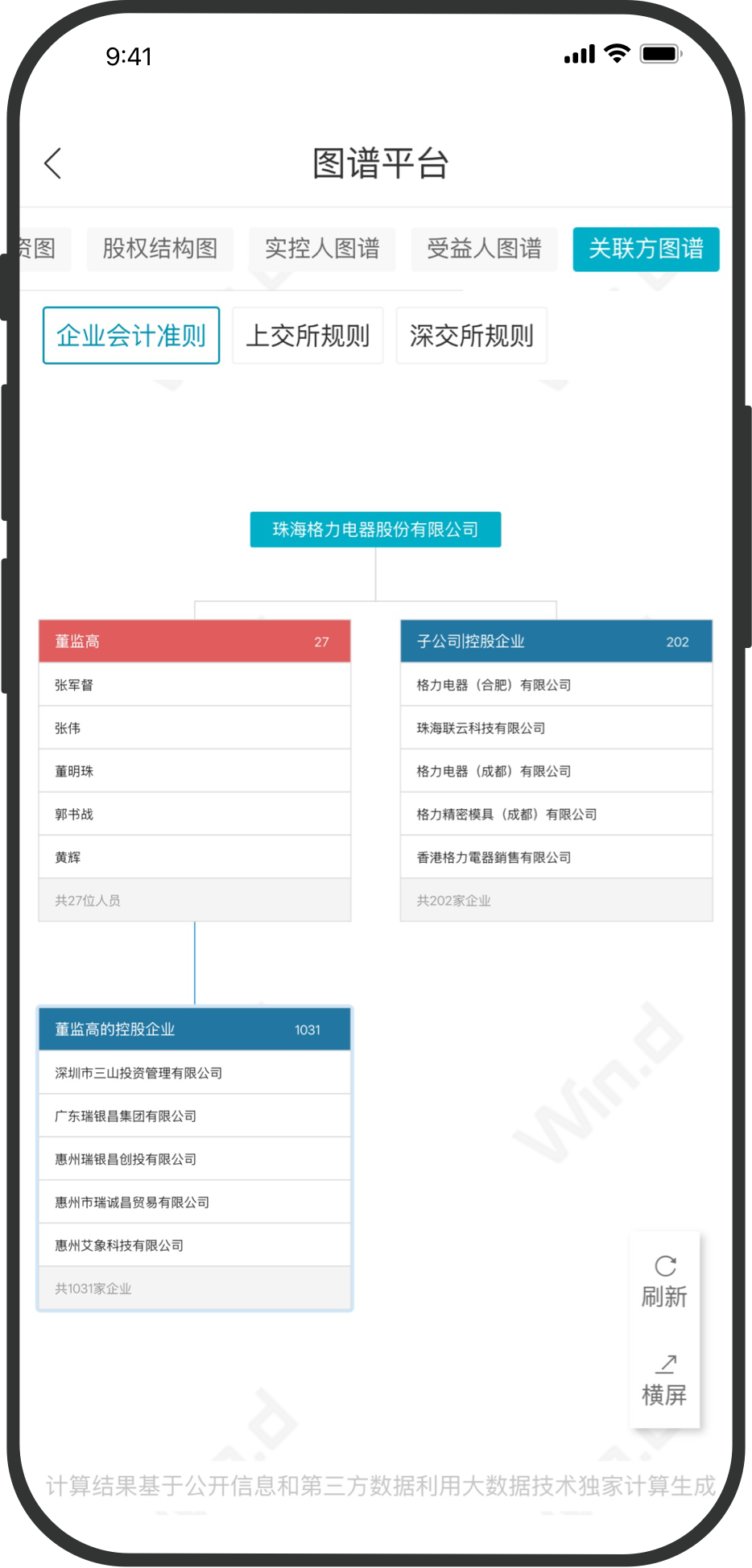Open the 受益人图谱 tab
Viewport: 752px width, 1568px height.
[484, 249]
